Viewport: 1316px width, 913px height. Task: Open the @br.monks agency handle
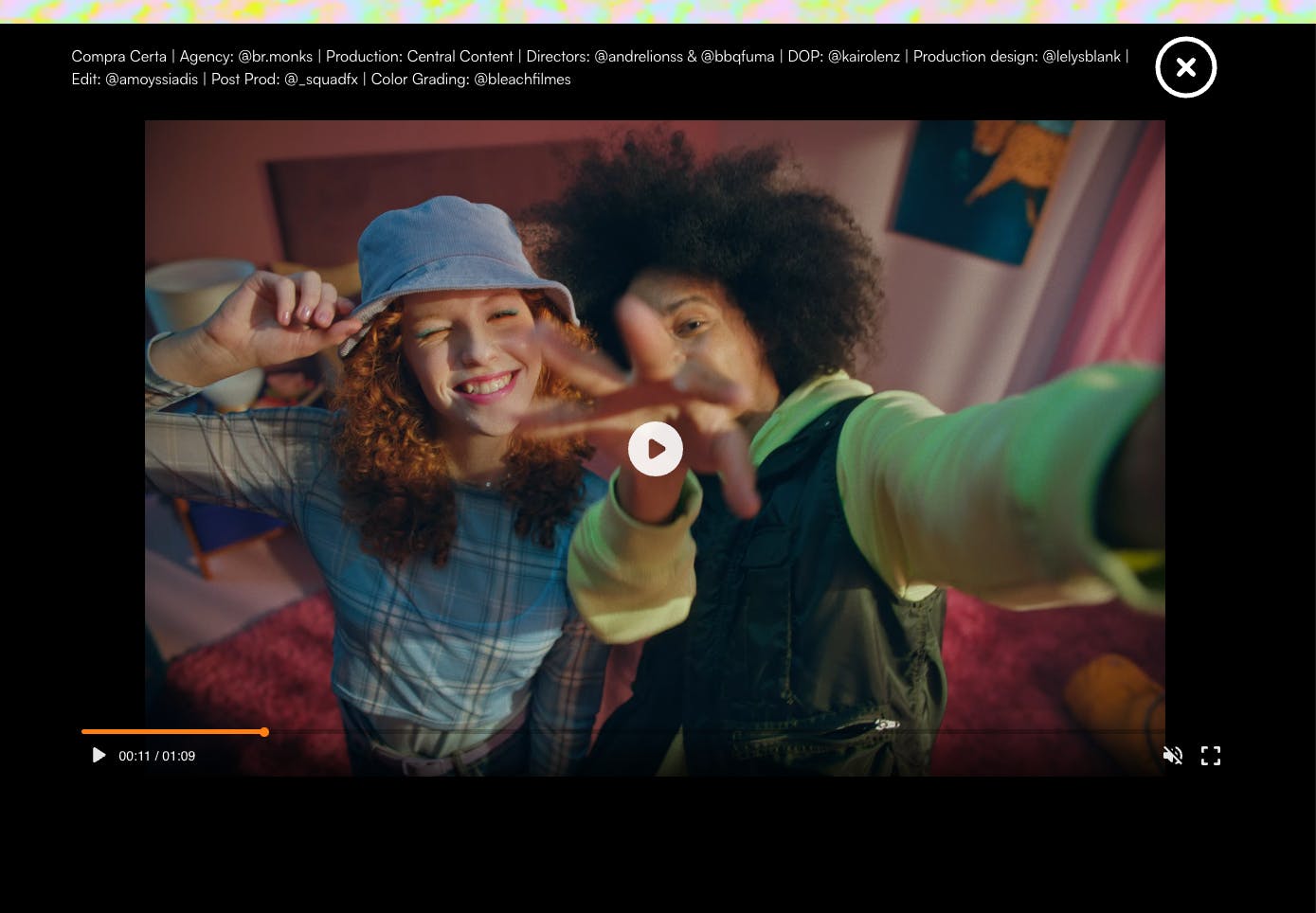point(275,57)
